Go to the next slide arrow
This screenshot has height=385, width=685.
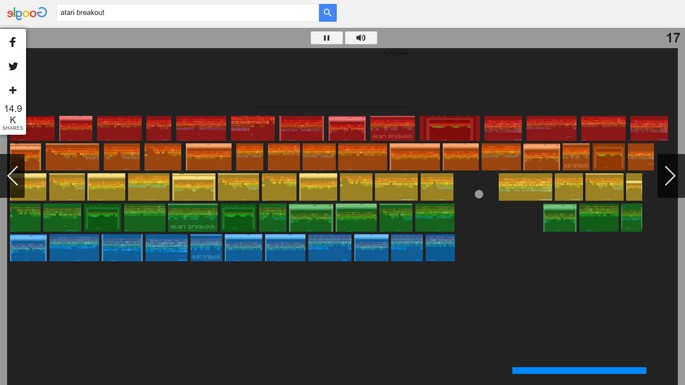click(x=671, y=176)
